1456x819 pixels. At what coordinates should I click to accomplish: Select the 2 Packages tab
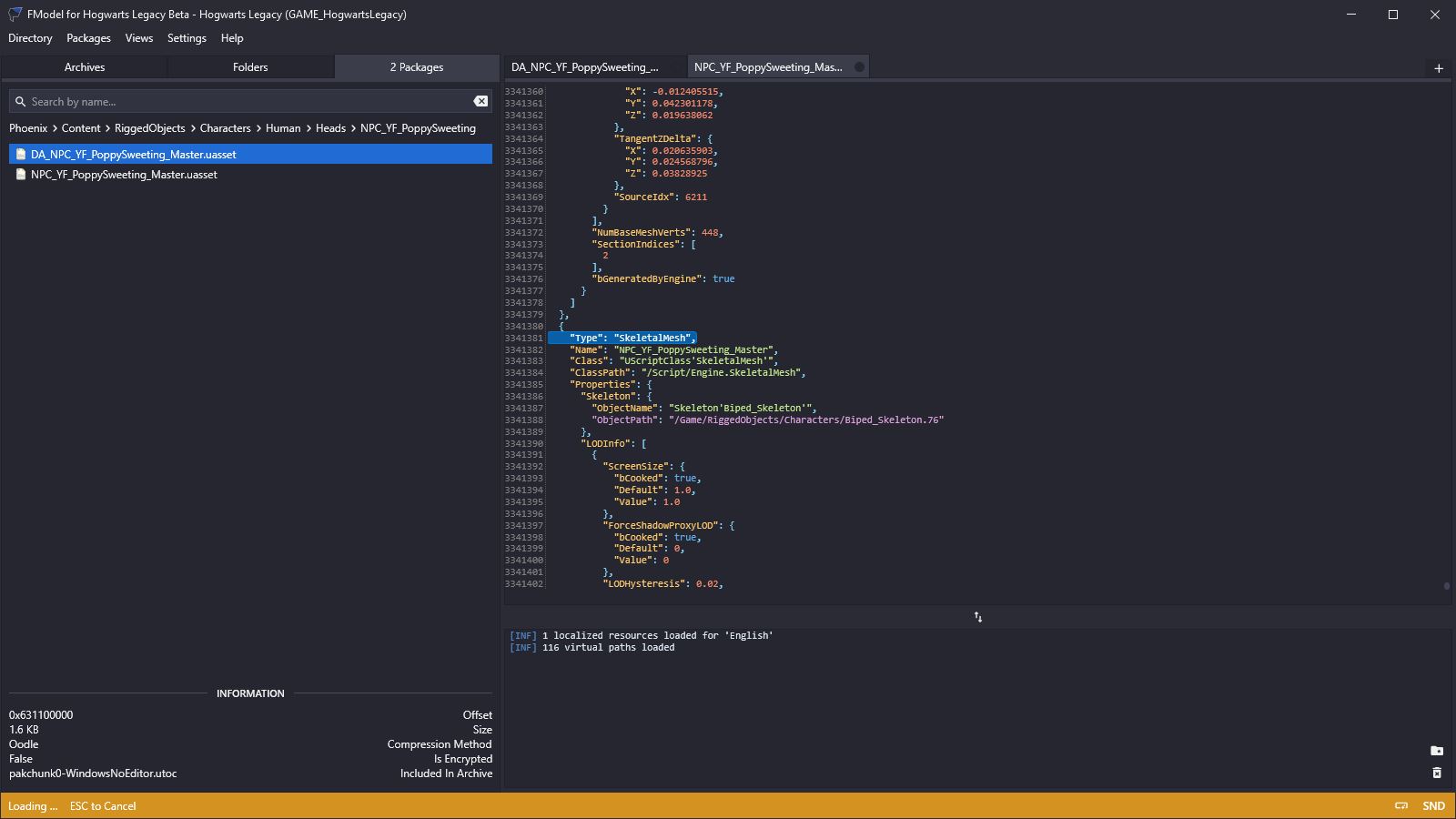417,67
